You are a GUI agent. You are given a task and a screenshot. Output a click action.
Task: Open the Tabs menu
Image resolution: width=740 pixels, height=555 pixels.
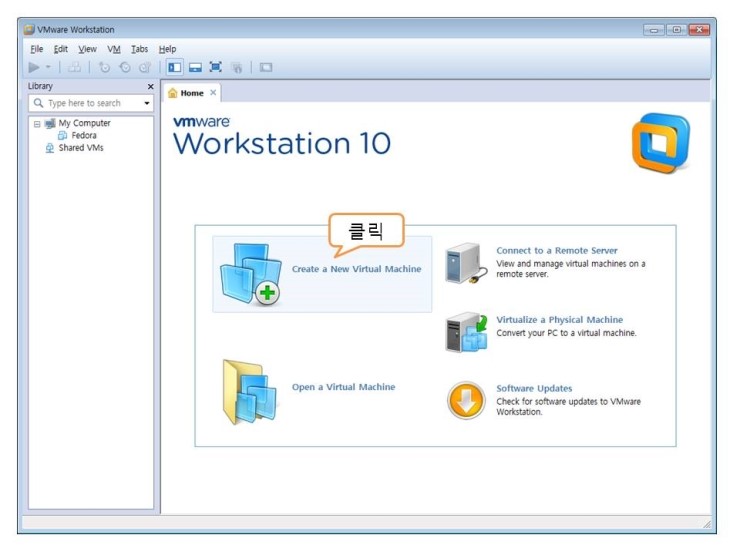[139, 49]
